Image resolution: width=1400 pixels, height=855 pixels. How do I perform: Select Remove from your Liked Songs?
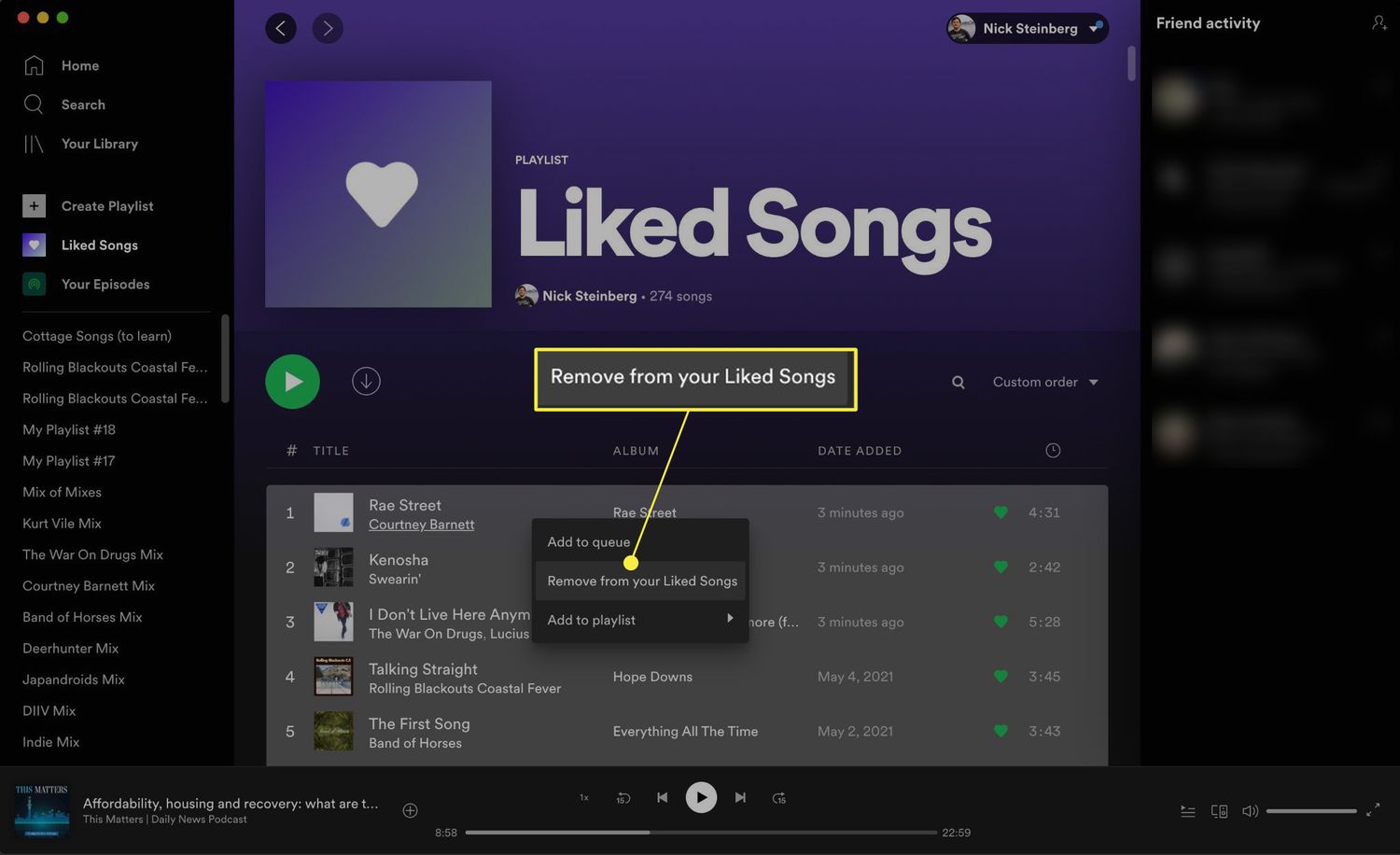point(641,581)
